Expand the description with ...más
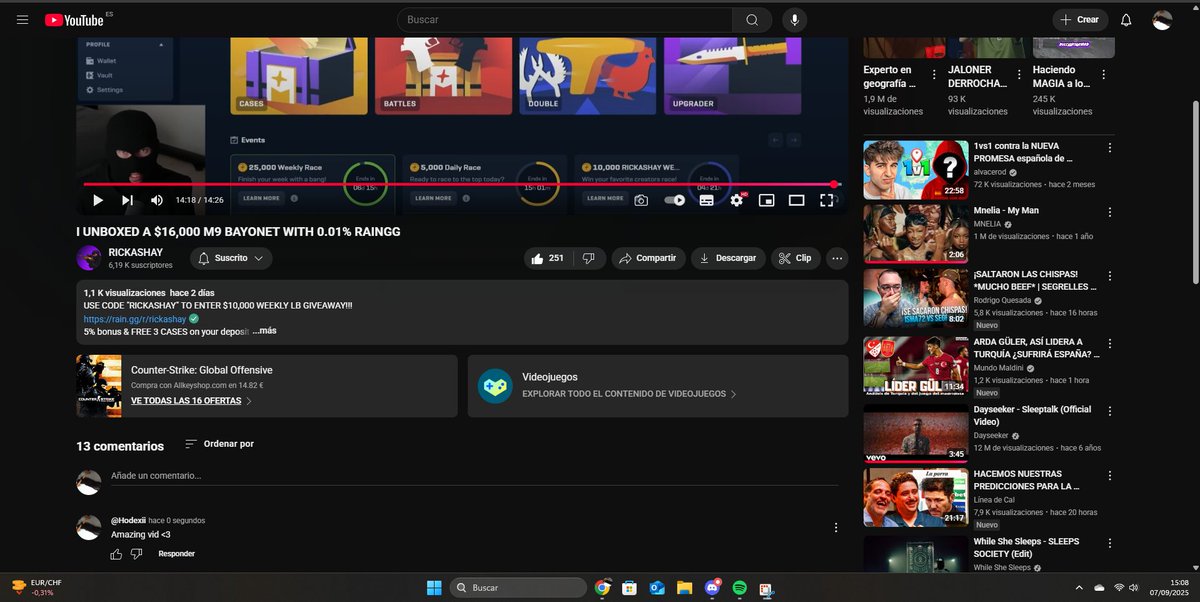Image resolution: width=1200 pixels, height=602 pixels. (x=264, y=331)
